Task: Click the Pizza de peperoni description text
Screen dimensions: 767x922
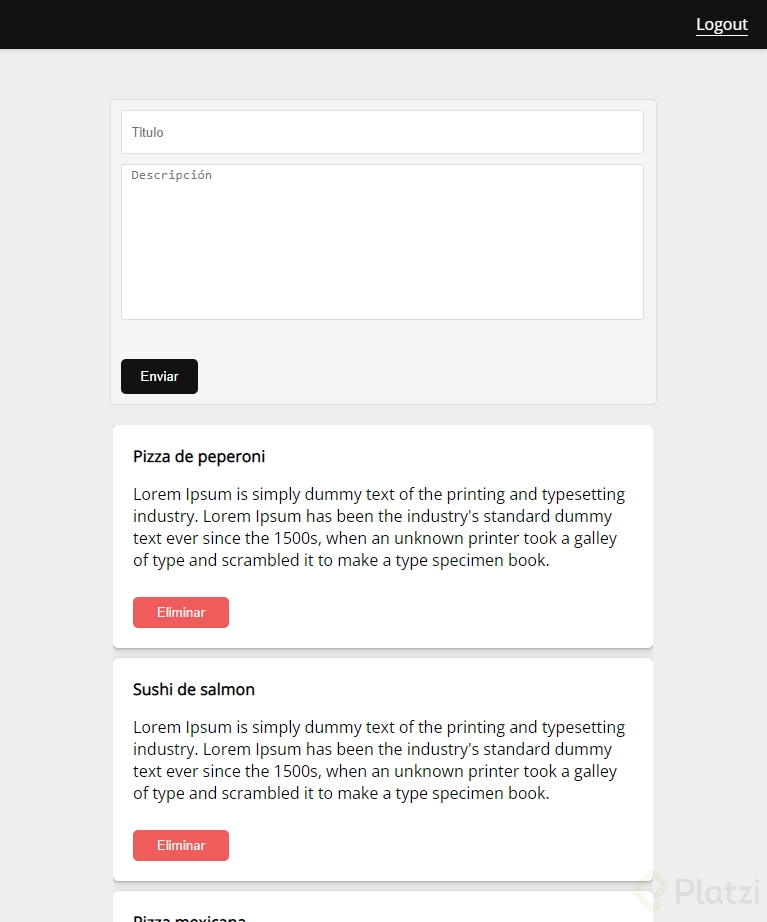Action: tap(380, 527)
